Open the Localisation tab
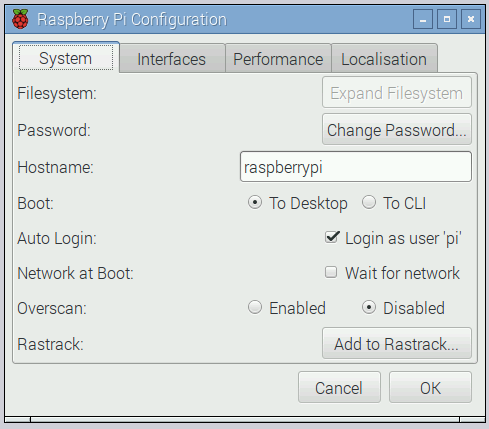This screenshot has width=489, height=429. (x=384, y=59)
